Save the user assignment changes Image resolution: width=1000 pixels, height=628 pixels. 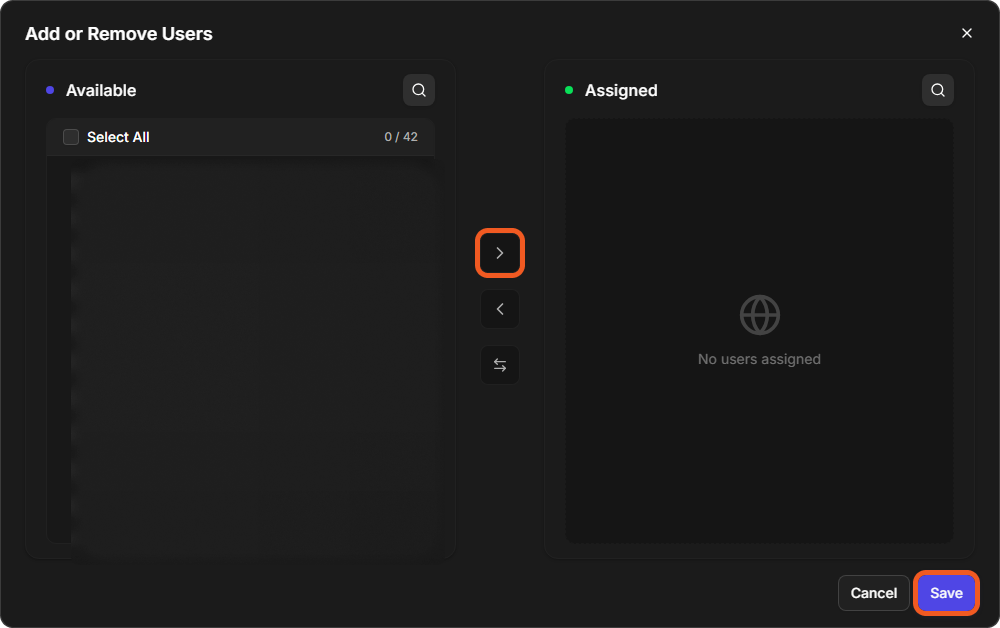pos(946,593)
